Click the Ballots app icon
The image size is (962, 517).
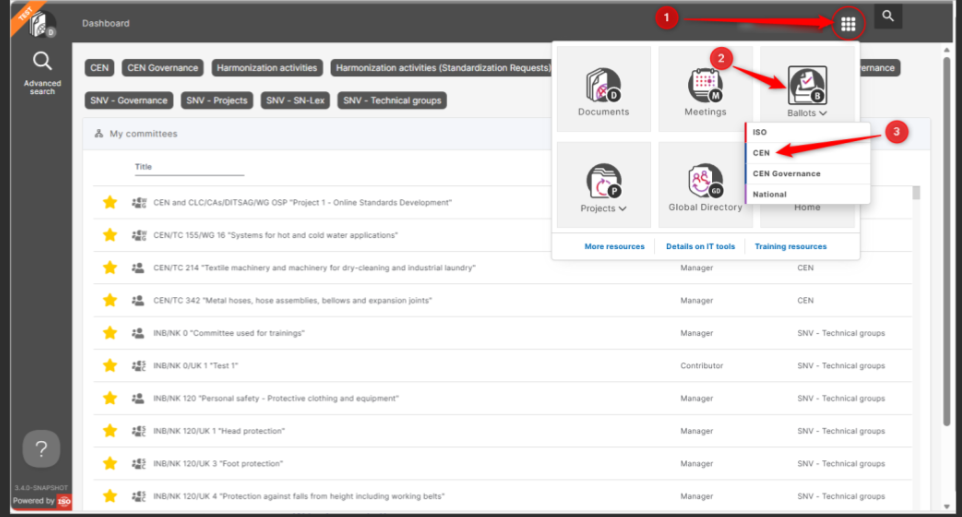(x=807, y=85)
